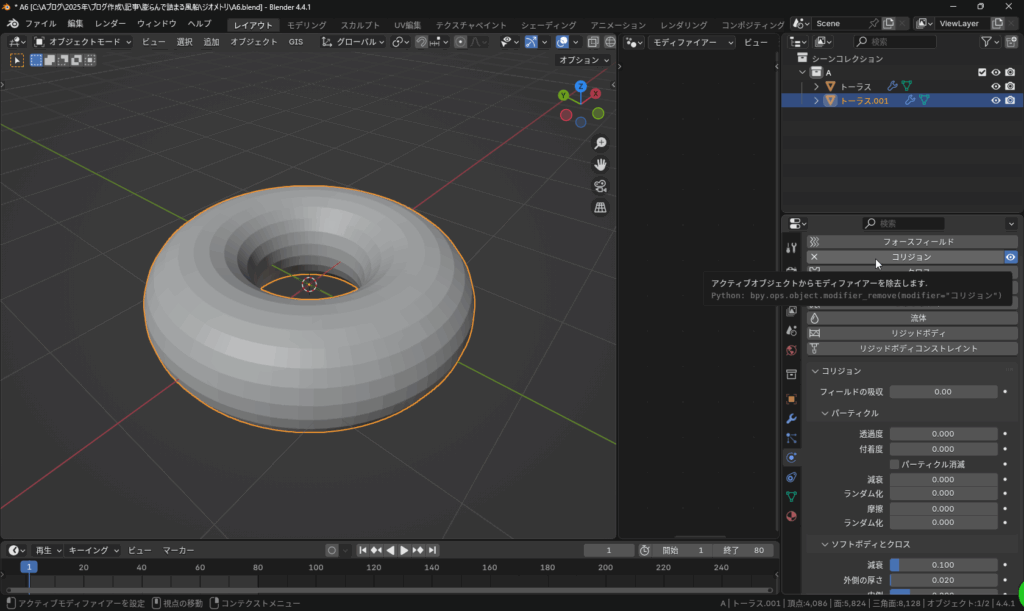Click the Blender logo menu icon
Image resolution: width=1024 pixels, height=611 pixels.
click(x=13, y=24)
